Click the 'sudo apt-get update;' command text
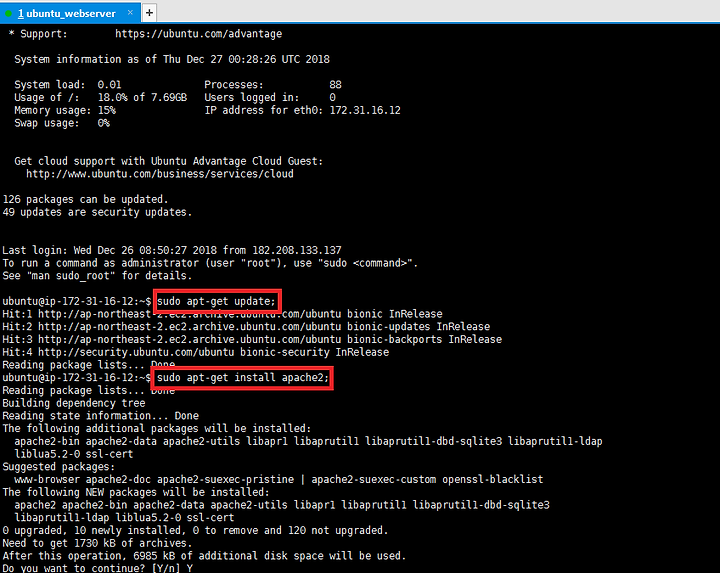 pos(216,301)
